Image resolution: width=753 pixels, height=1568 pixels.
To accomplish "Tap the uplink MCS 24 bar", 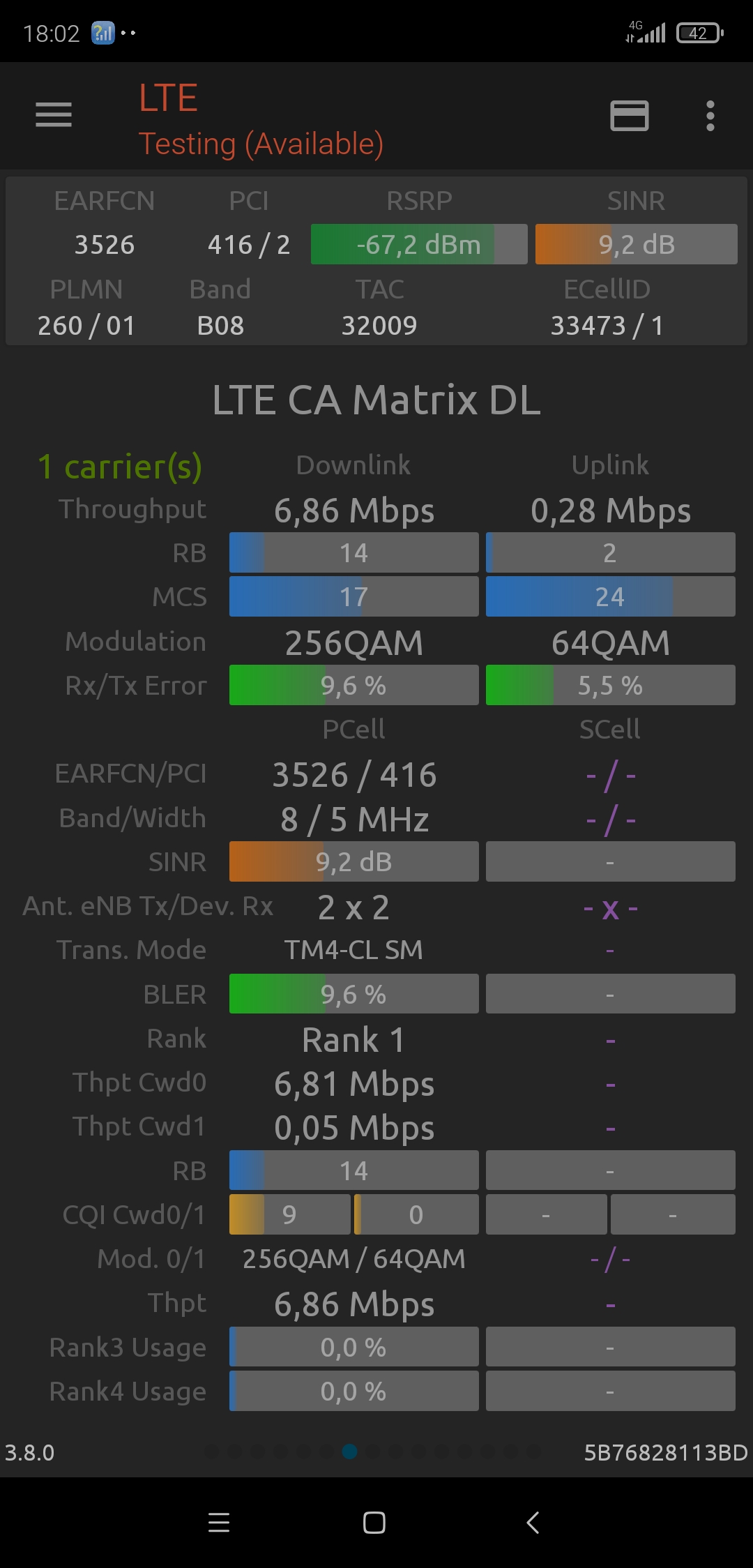I will pyautogui.click(x=610, y=596).
